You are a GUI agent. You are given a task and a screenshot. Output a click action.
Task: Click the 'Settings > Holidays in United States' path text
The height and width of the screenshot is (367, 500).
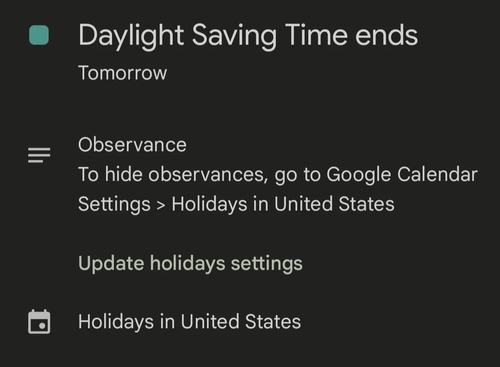(x=236, y=204)
